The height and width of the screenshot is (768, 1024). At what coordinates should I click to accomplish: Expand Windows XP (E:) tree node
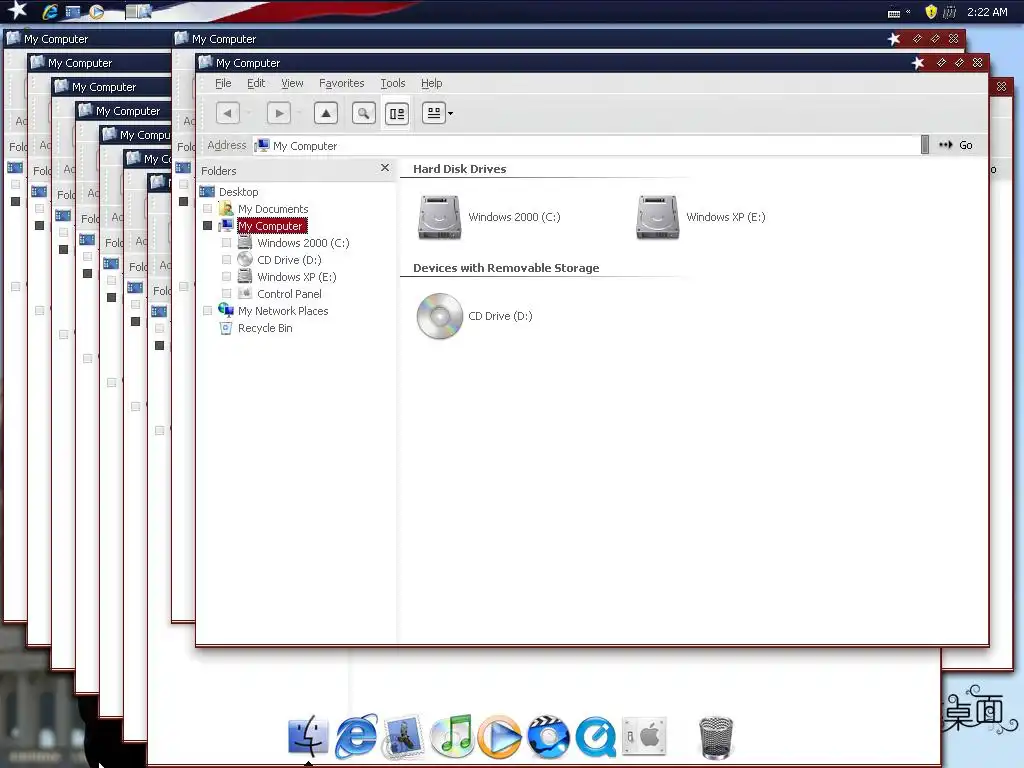[x=227, y=277]
